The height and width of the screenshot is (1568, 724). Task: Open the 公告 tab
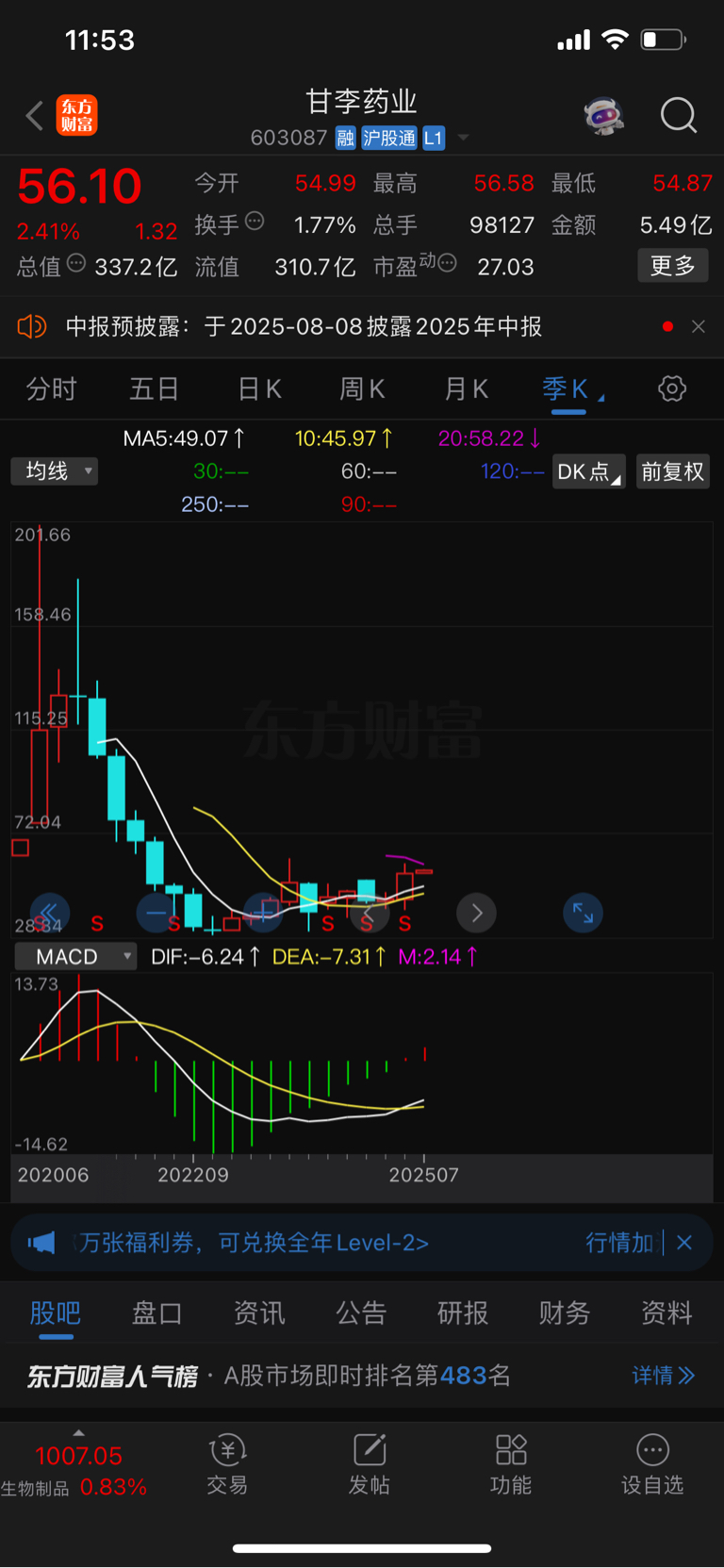361,1312
